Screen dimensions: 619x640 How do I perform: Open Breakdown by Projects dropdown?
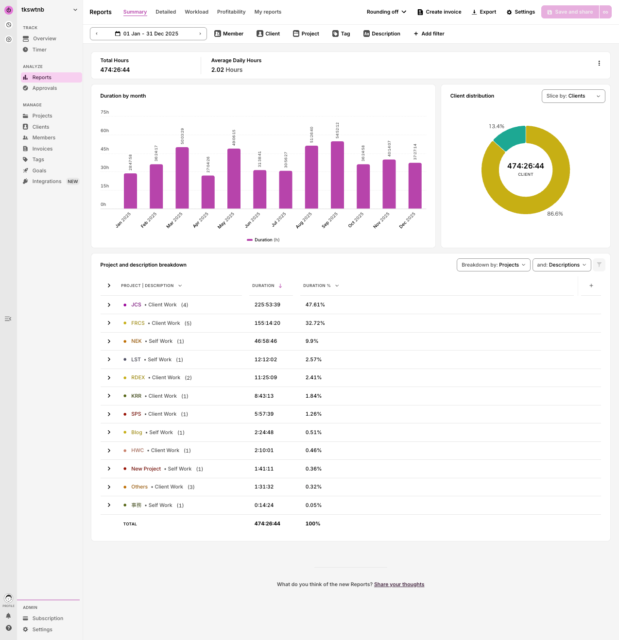pos(493,265)
